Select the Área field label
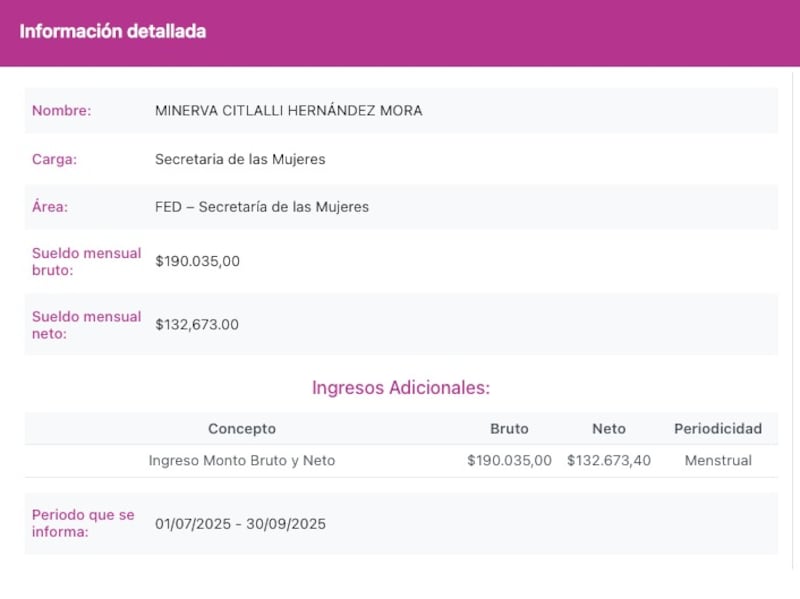 point(52,207)
